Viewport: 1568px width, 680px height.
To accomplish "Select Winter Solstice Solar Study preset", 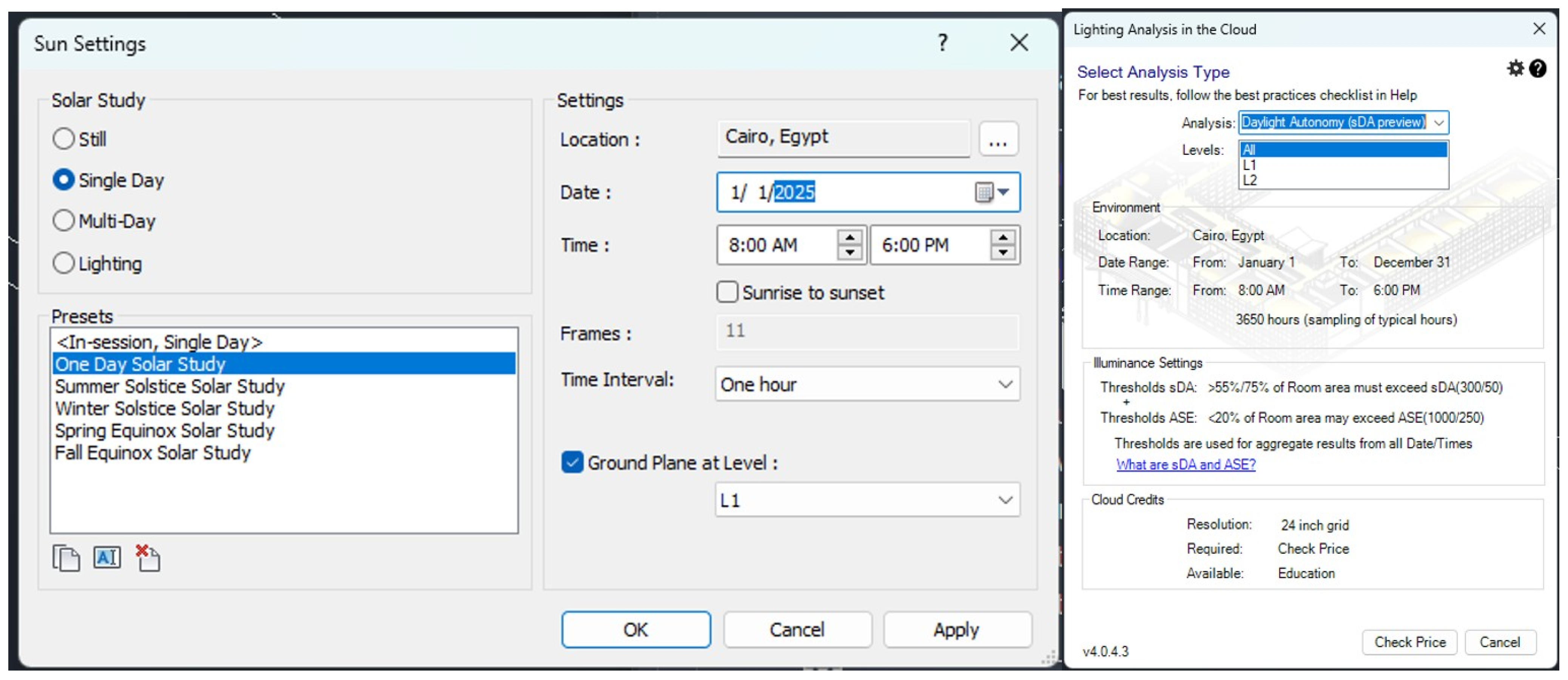I will pyautogui.click(x=164, y=408).
